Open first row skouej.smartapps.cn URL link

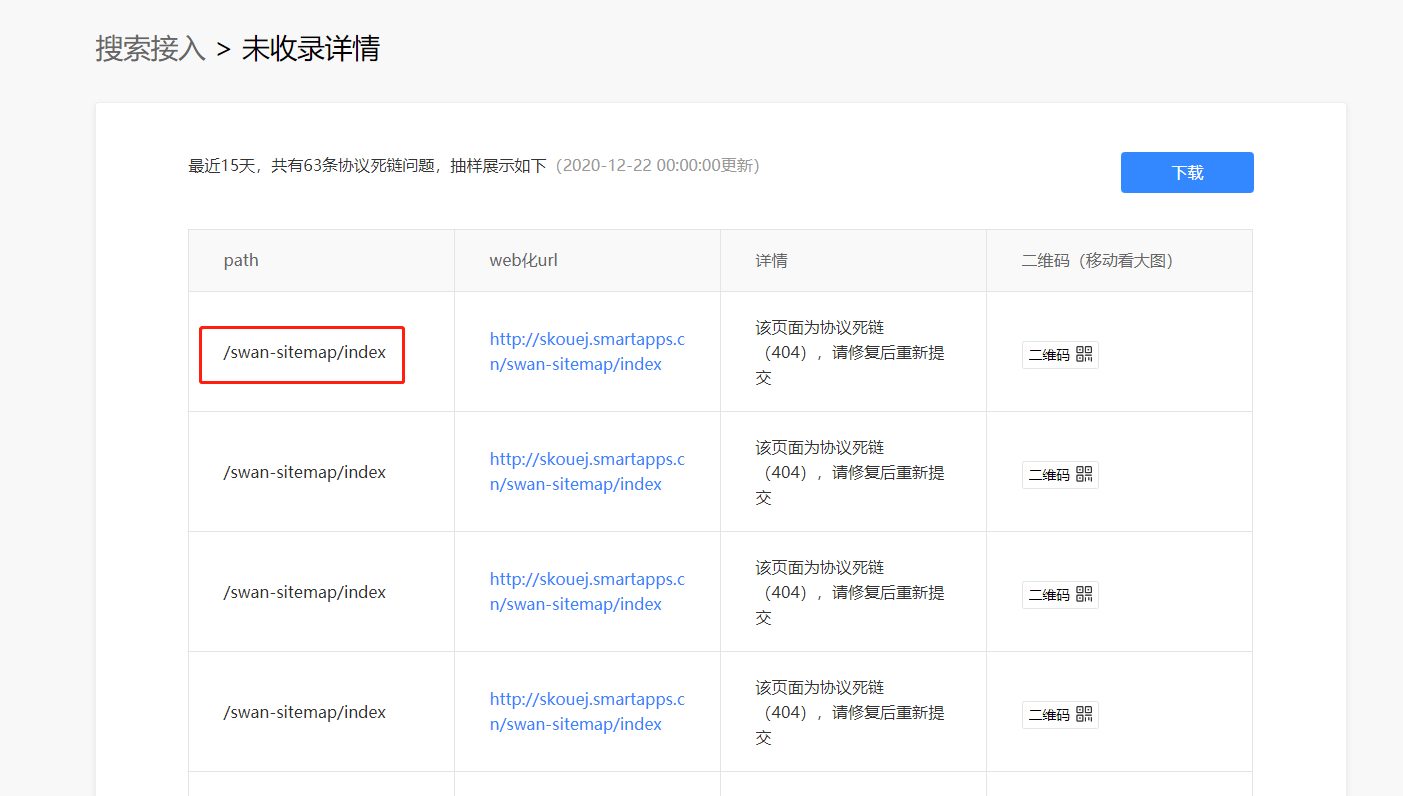coord(587,352)
